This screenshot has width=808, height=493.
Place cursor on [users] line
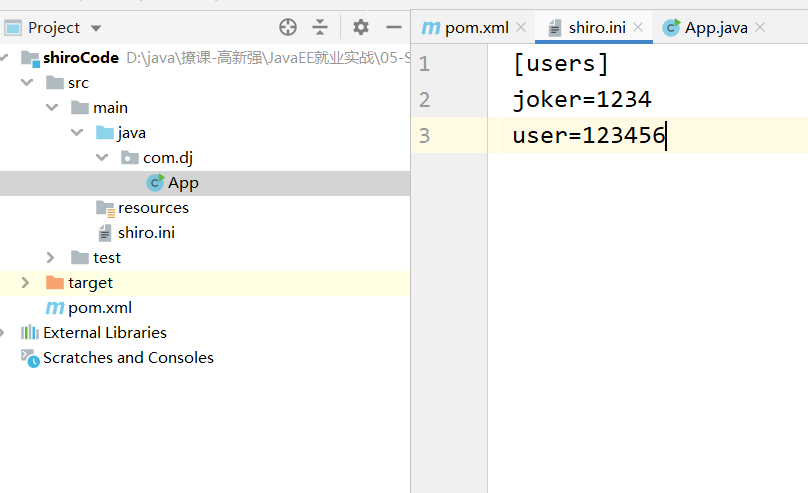561,64
